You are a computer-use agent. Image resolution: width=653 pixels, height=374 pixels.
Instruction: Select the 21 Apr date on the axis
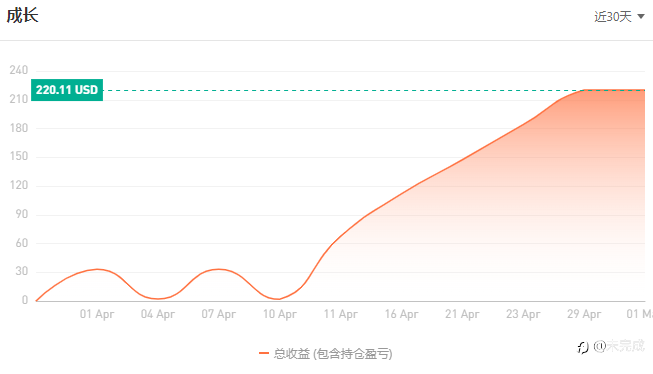462,314
